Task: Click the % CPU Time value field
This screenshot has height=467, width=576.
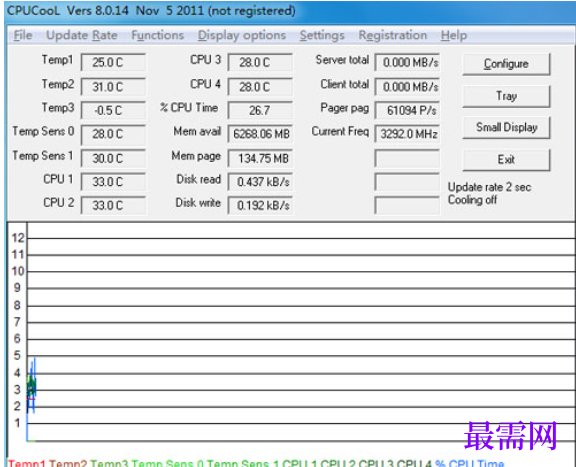Action: (260, 110)
